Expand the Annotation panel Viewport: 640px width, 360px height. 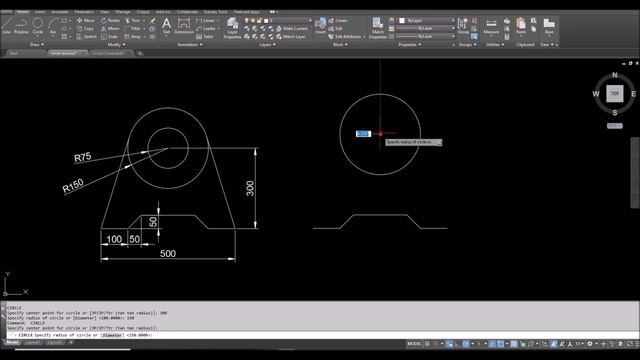pos(190,44)
